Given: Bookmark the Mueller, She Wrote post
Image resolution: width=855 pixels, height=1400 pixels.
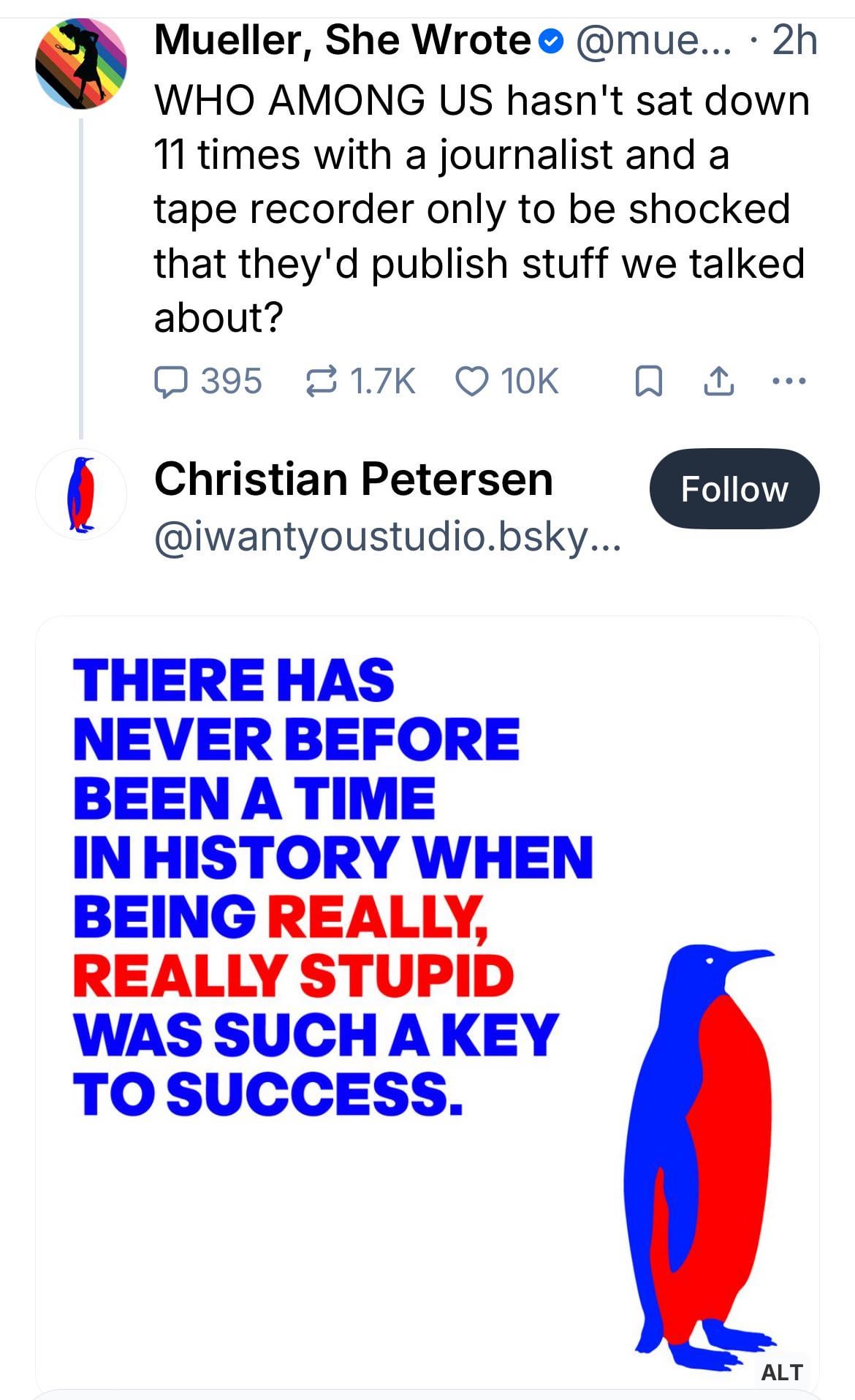Looking at the screenshot, I should (648, 381).
